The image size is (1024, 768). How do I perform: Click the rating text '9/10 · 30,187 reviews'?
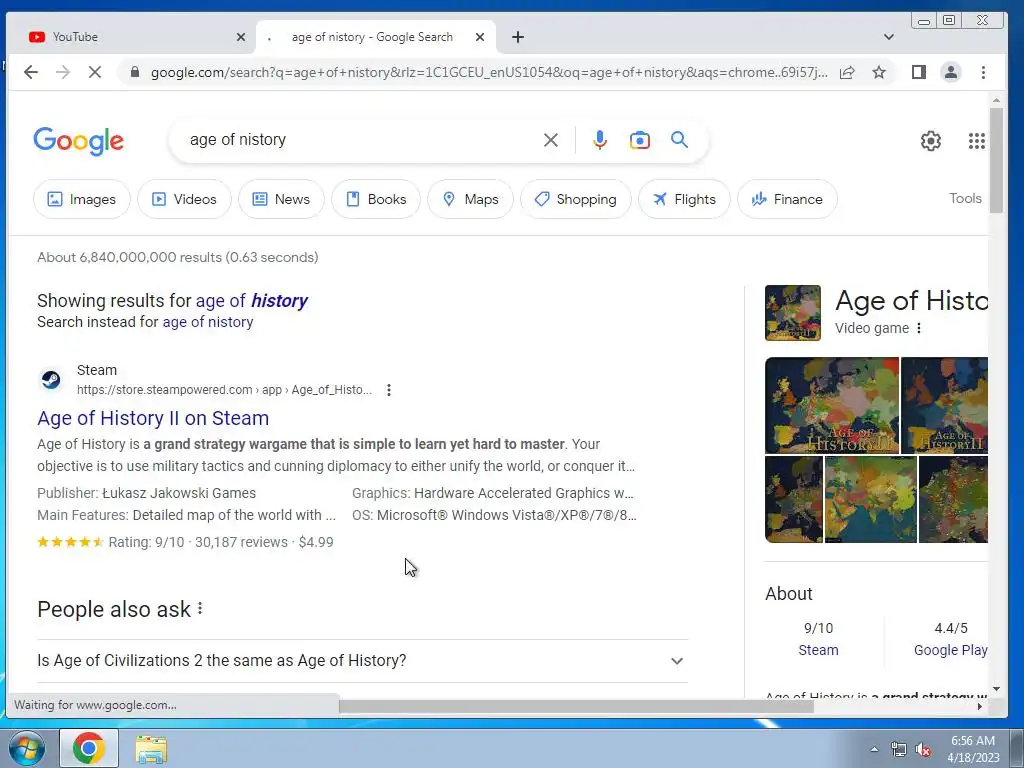tap(221, 542)
